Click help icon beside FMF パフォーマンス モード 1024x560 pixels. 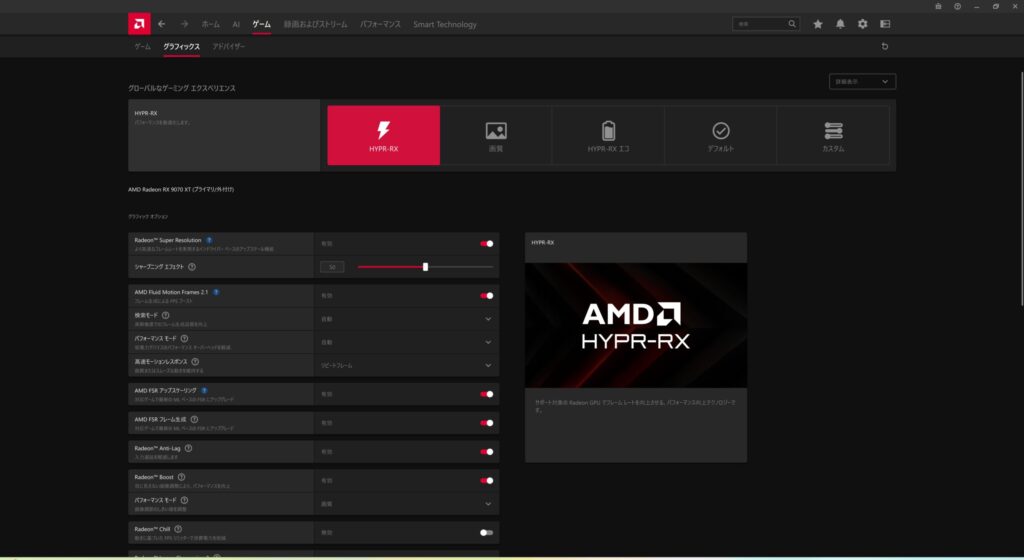tap(184, 339)
